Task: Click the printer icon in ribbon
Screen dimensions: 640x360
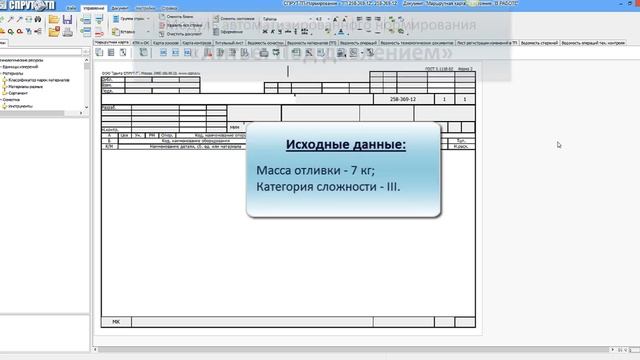Action: (x=67, y=32)
